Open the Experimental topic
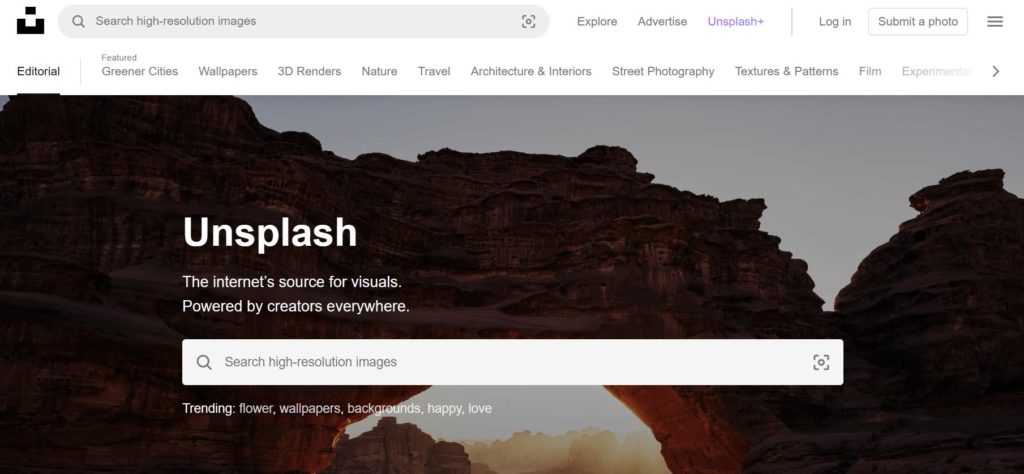This screenshot has width=1024, height=474. pyautogui.click(x=936, y=71)
